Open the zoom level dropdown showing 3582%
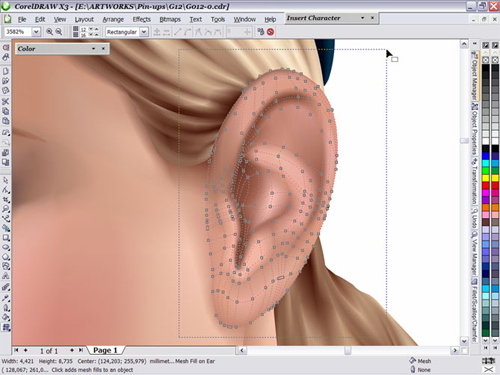The image size is (500, 375). [x=36, y=32]
